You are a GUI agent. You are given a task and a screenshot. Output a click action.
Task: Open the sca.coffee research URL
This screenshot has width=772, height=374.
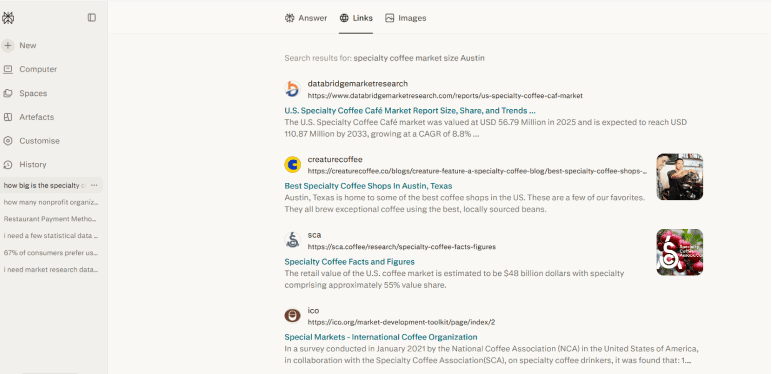(x=402, y=247)
